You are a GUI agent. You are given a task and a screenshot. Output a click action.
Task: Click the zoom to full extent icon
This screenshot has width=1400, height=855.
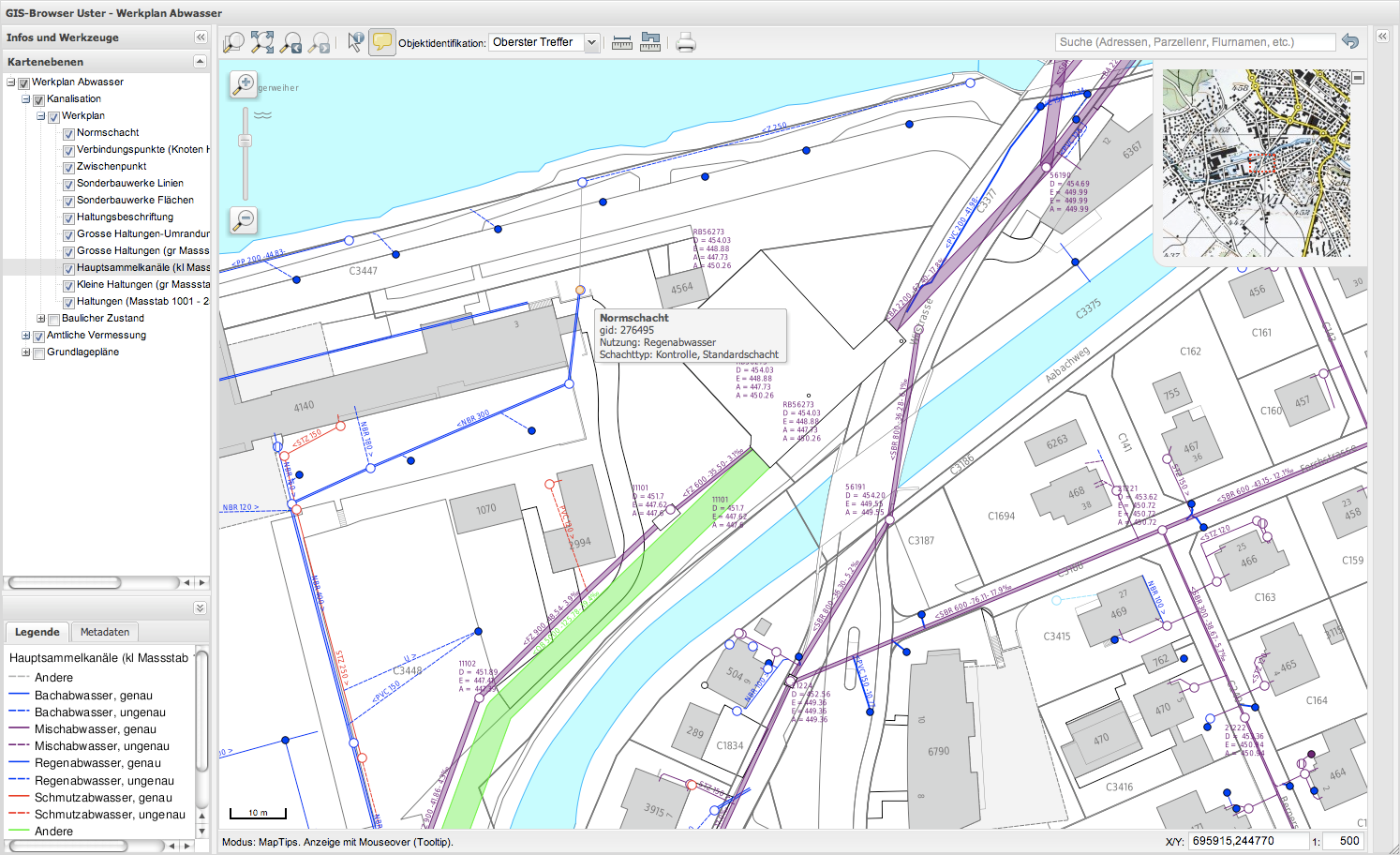262,42
